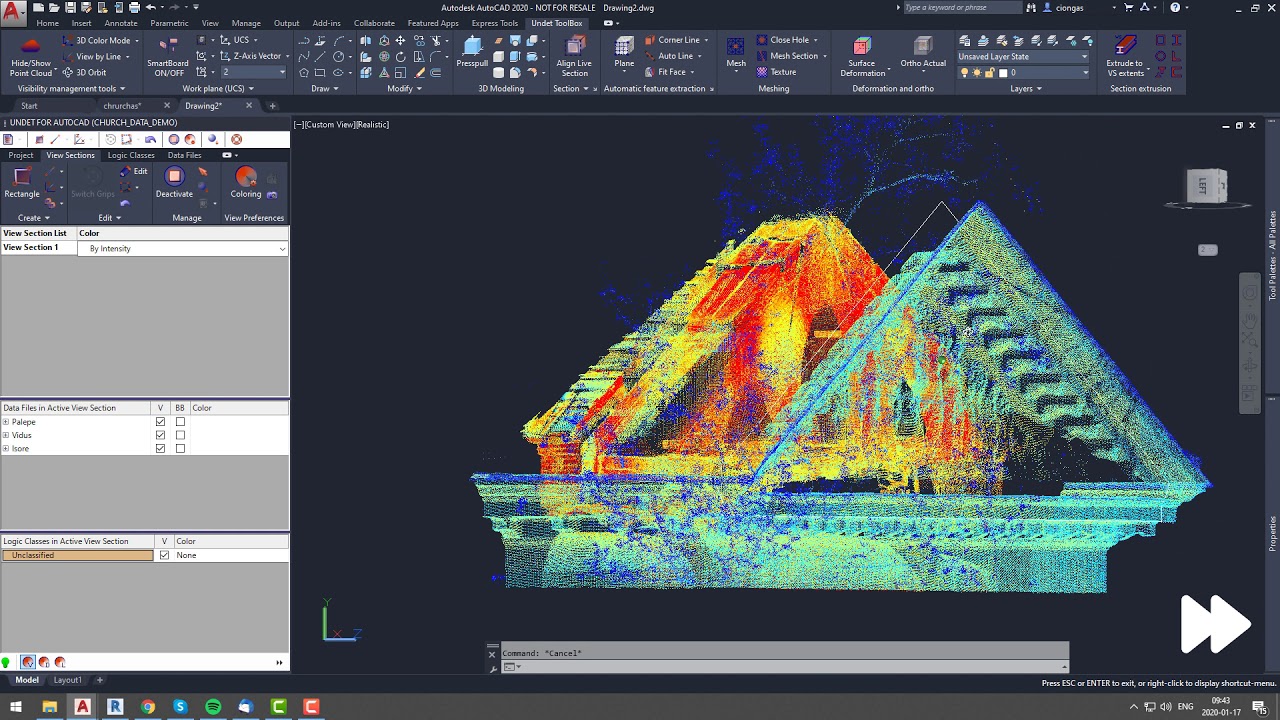Switch to the Logic Classes tab
1280x720 pixels.
(131, 155)
